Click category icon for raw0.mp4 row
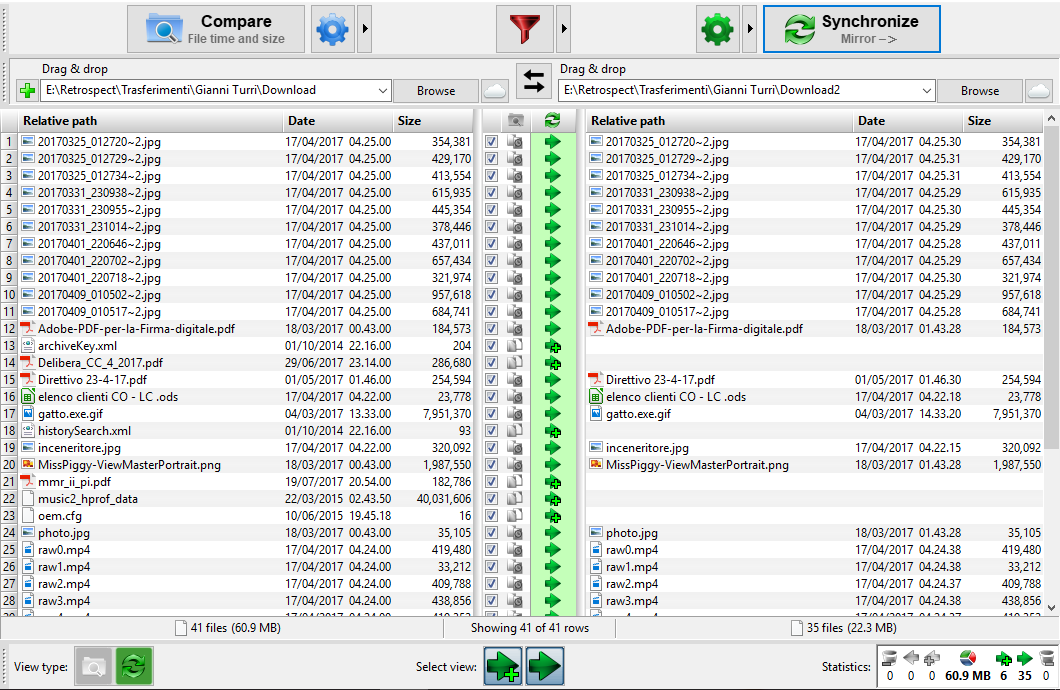 point(515,550)
